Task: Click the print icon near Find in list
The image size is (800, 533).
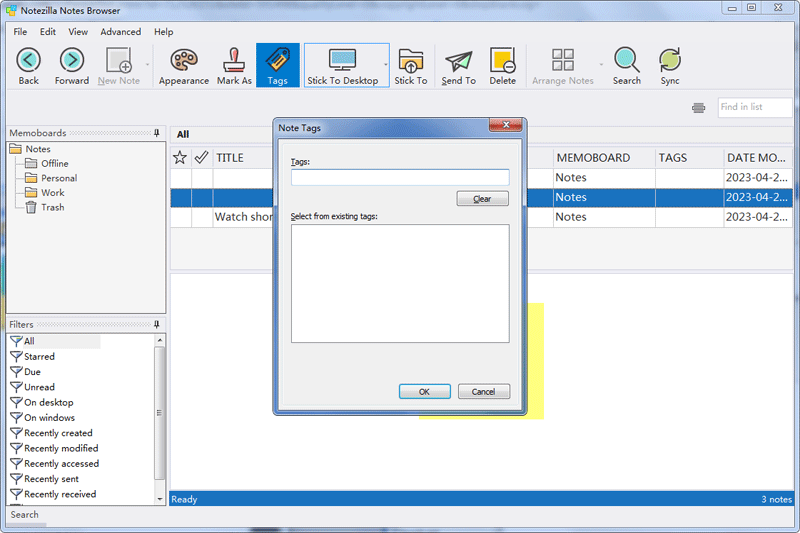Action: point(698,108)
